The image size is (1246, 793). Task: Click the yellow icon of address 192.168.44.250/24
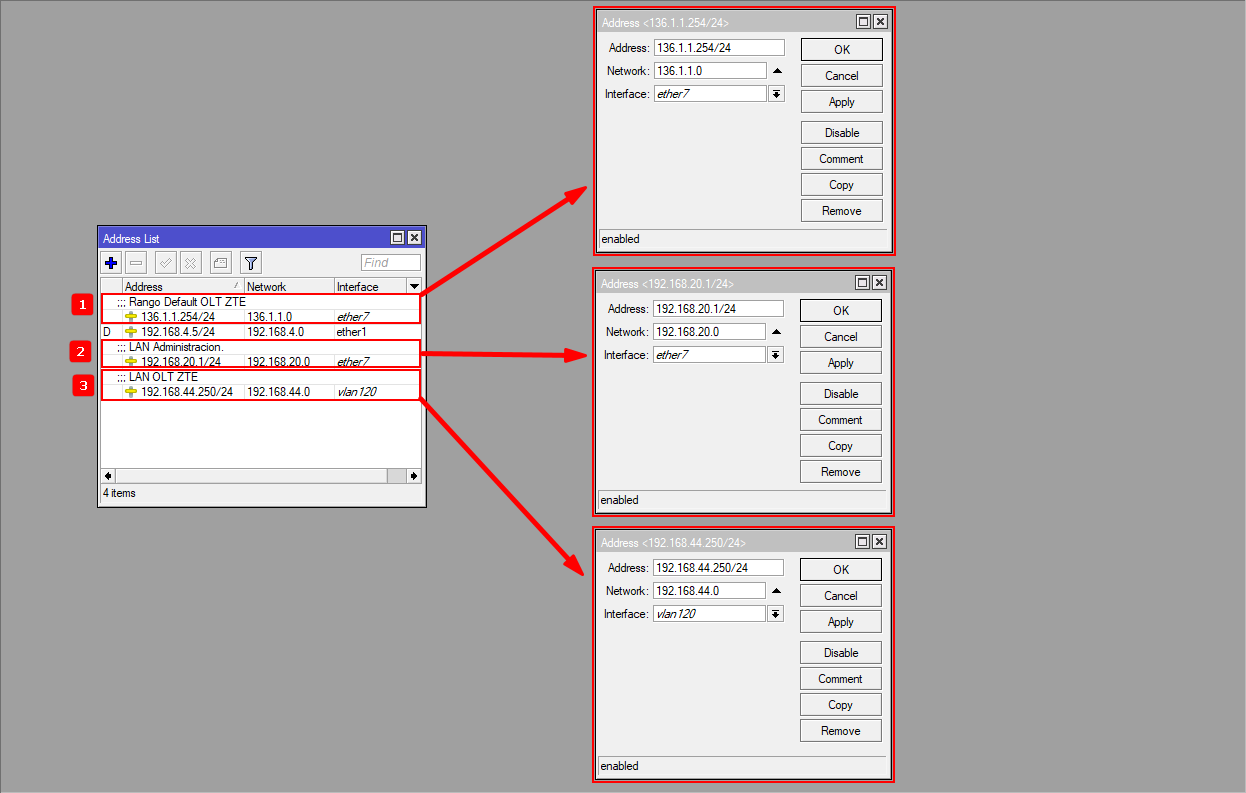(x=131, y=392)
